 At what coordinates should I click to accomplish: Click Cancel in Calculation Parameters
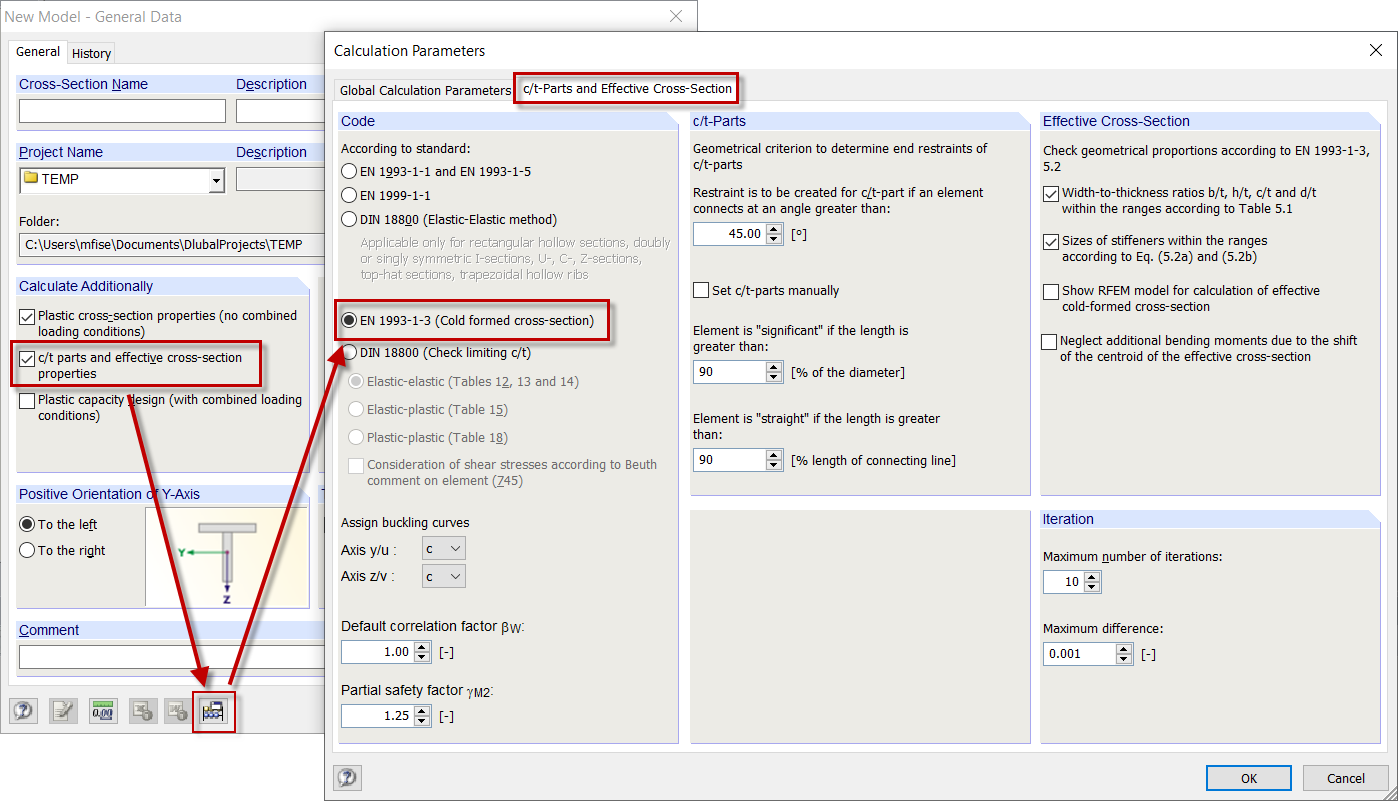click(x=1345, y=778)
